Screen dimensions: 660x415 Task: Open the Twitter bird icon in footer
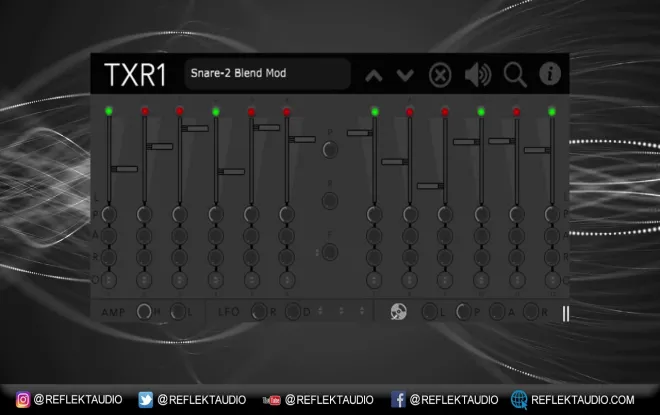tap(146, 399)
